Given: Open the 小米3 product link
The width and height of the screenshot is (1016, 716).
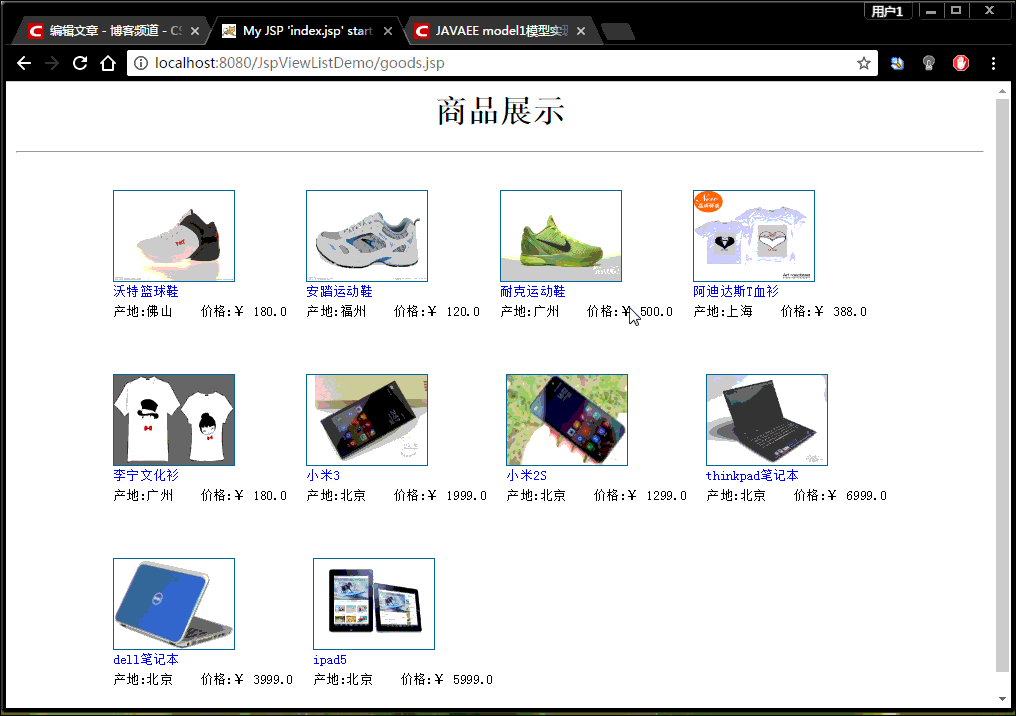Looking at the screenshot, I should tap(323, 476).
